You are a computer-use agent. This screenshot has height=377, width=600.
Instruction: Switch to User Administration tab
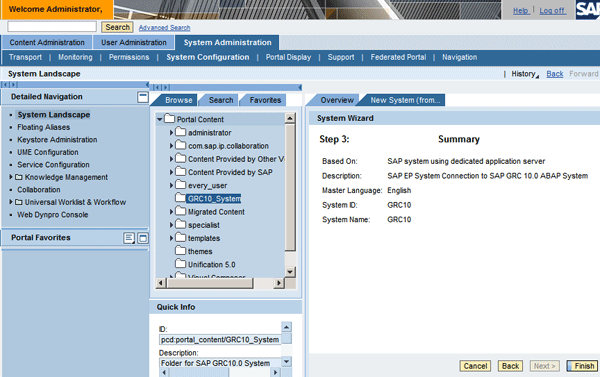(134, 42)
